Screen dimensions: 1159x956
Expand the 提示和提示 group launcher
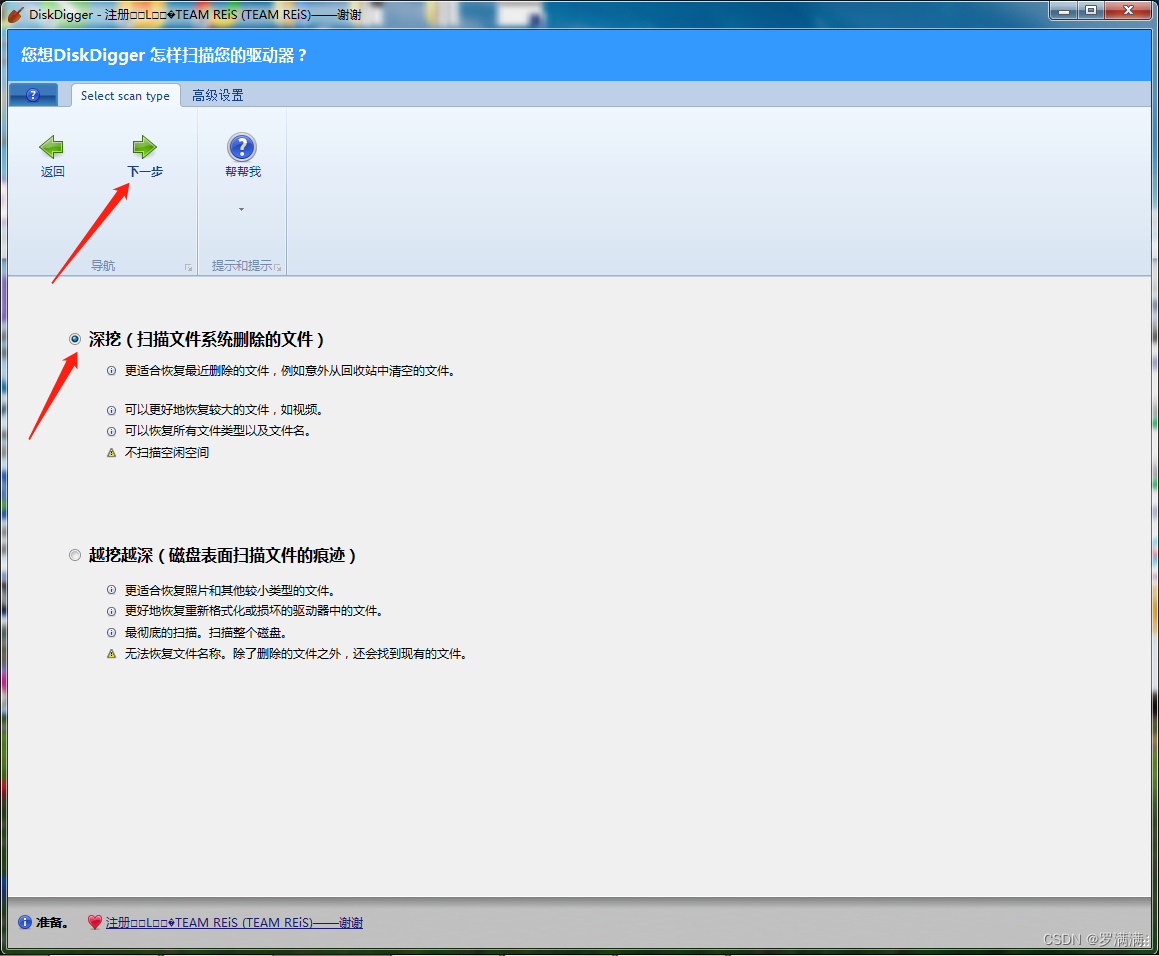(x=278, y=268)
